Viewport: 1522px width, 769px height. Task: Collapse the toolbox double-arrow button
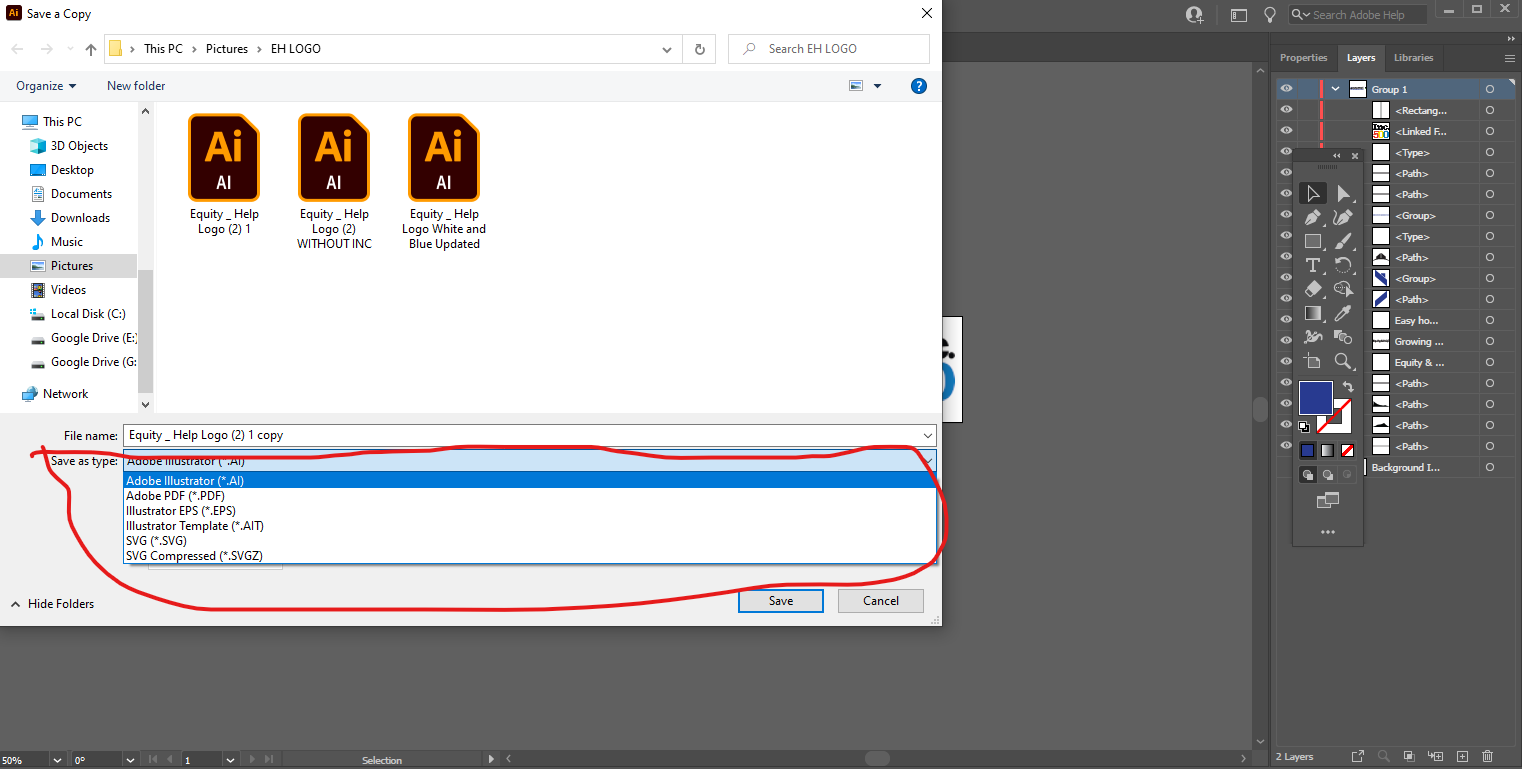click(x=1337, y=156)
